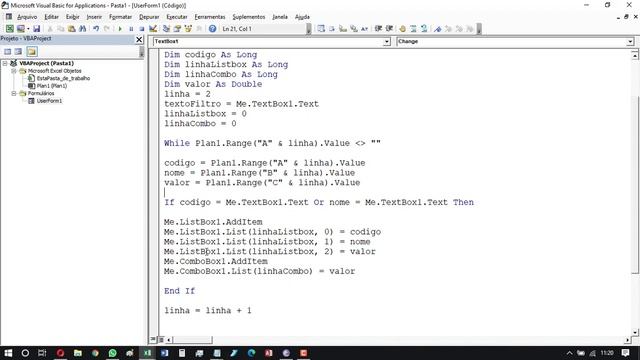640x360 pixels.
Task: Click the Insert UserForm toolbar icon
Action: pos(20,29)
